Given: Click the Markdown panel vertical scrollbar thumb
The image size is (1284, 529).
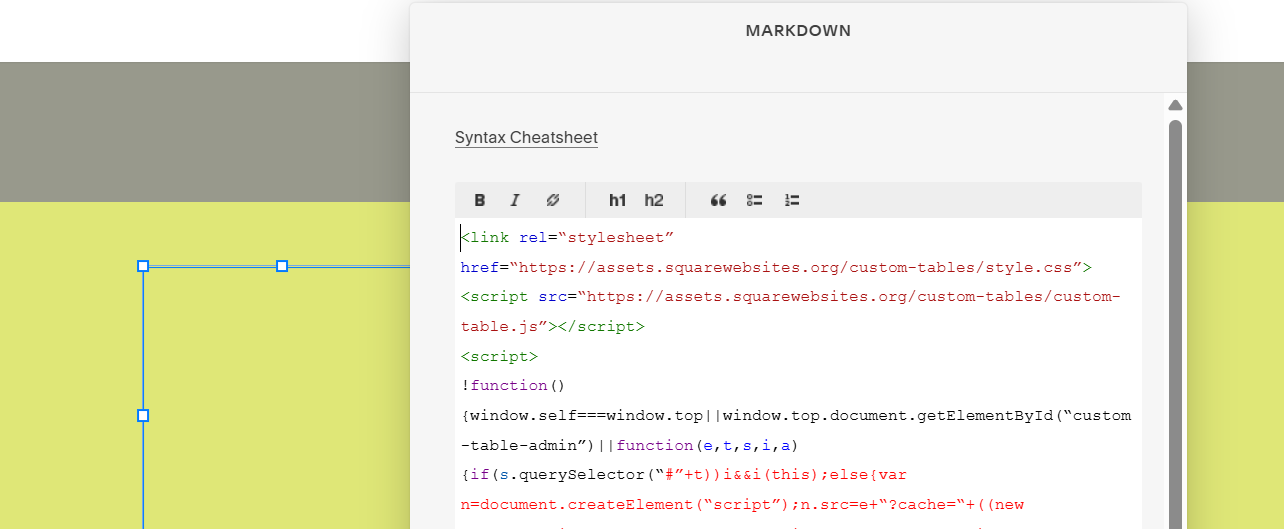Looking at the screenshot, I should pos(1176,324).
